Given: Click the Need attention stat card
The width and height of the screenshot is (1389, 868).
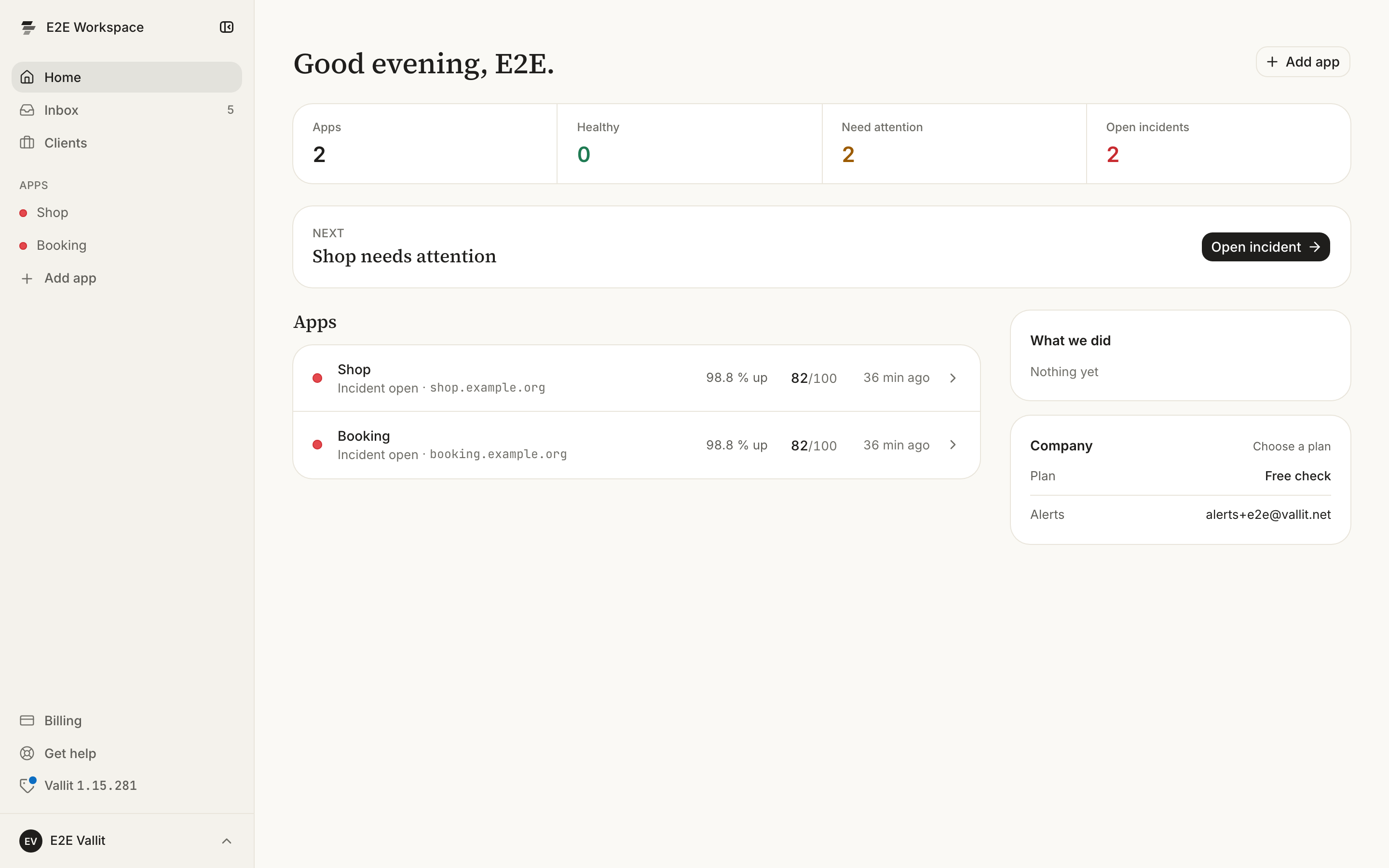Looking at the screenshot, I should click(954, 144).
